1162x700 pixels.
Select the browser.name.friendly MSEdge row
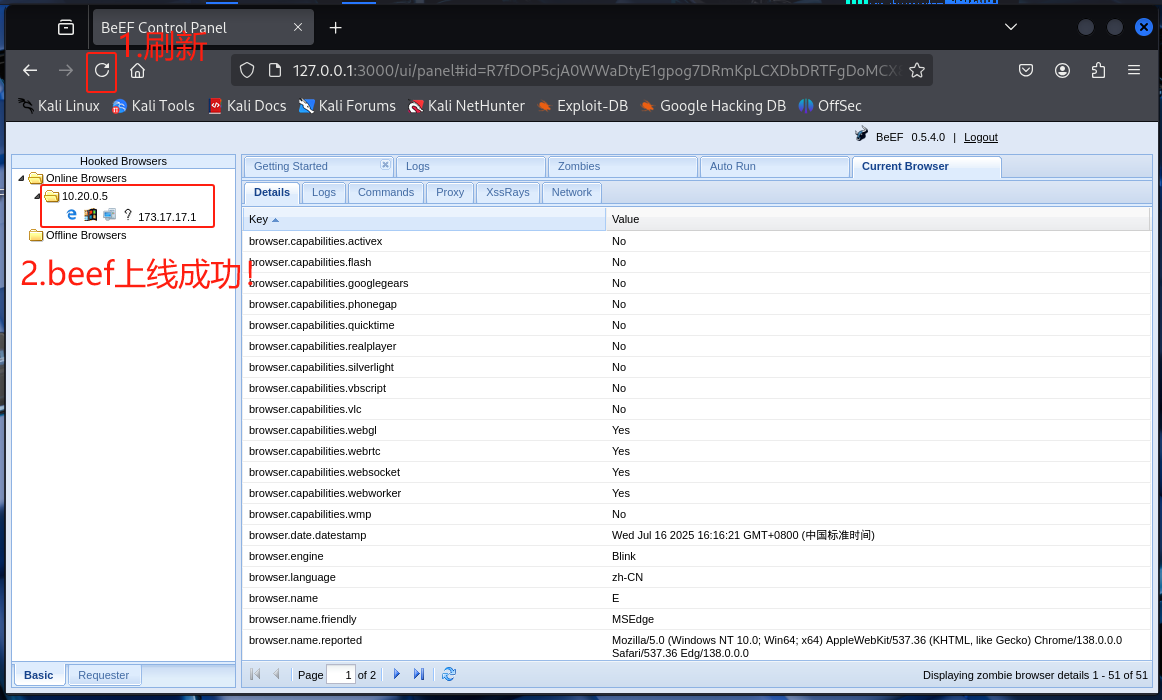click(x=697, y=619)
